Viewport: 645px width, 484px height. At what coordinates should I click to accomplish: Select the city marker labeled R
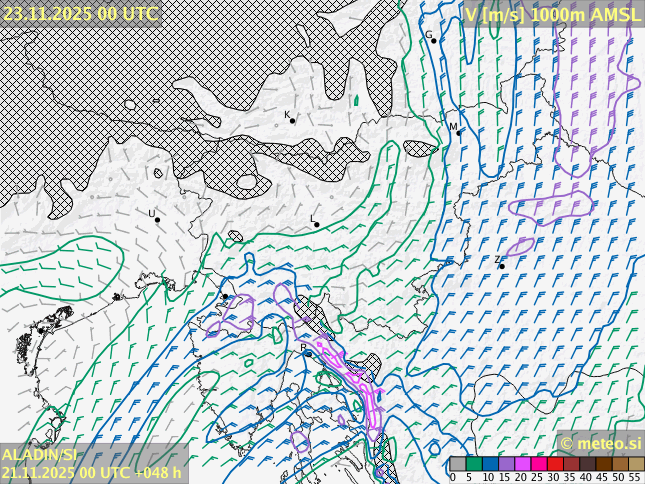(x=308, y=353)
